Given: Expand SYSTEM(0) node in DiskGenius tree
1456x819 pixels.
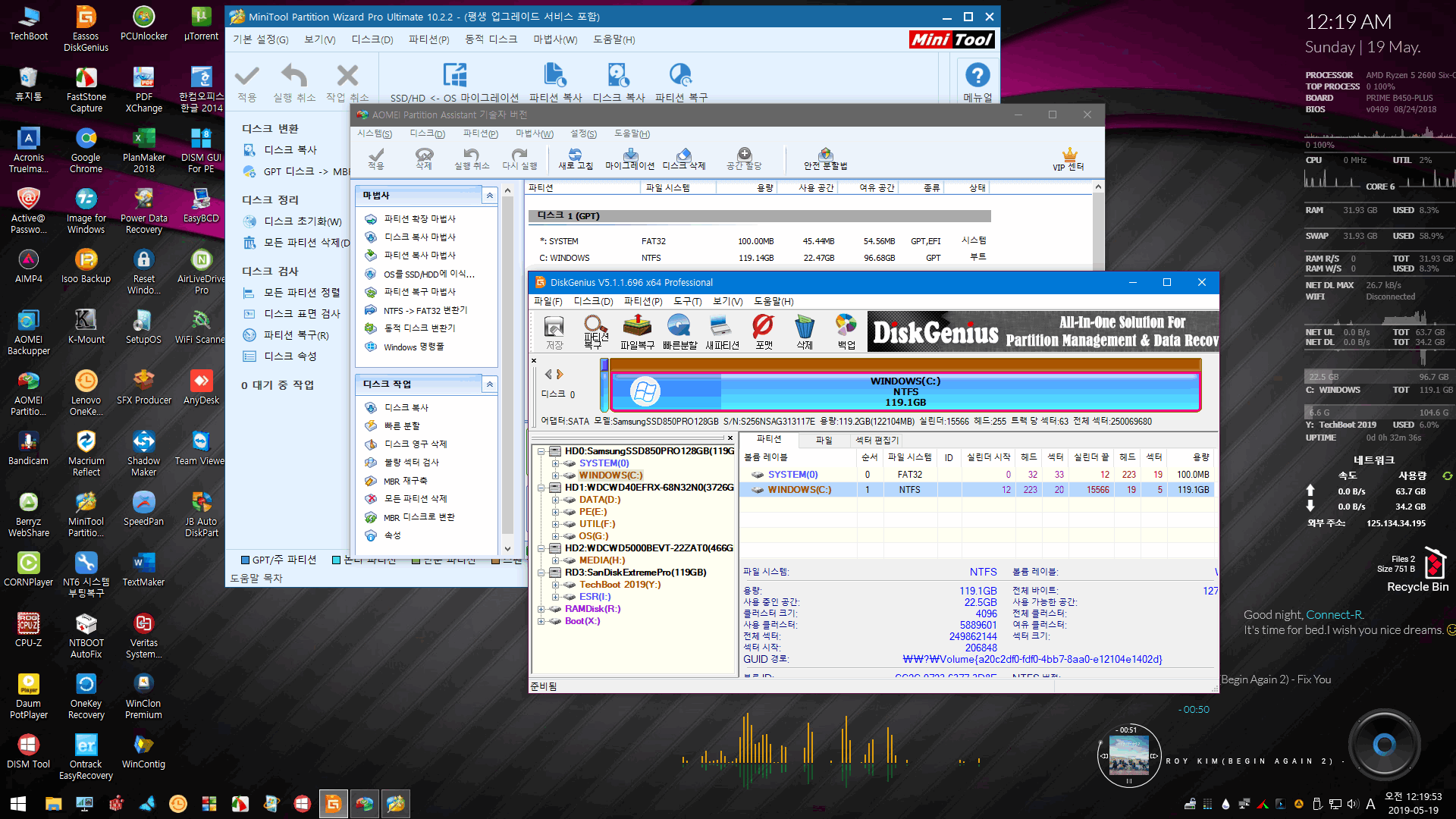Looking at the screenshot, I should pos(555,463).
